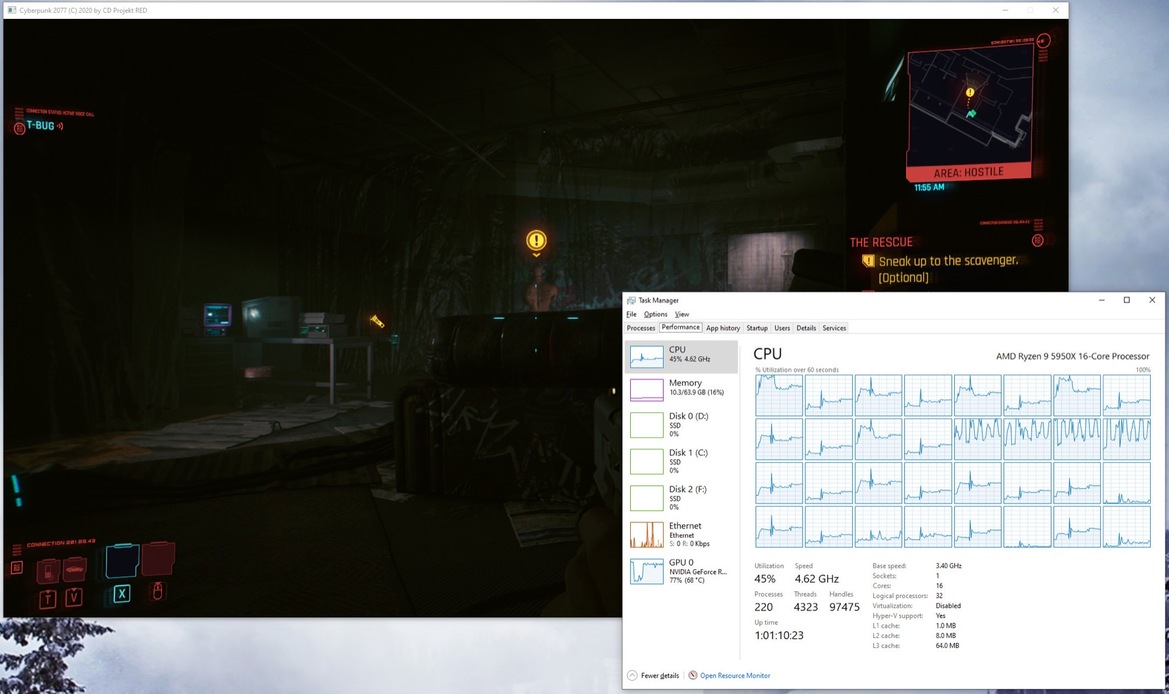Click the top-left logical processor graph

point(778,394)
